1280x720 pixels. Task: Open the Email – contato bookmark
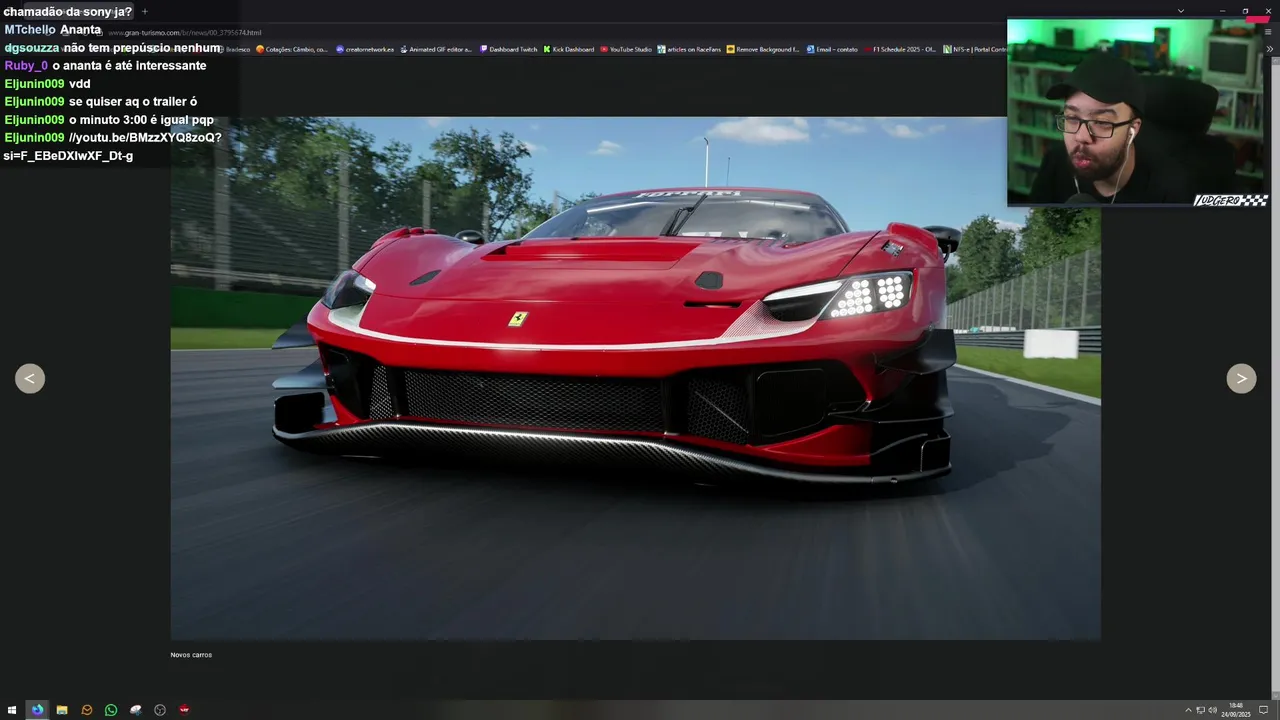click(x=832, y=49)
